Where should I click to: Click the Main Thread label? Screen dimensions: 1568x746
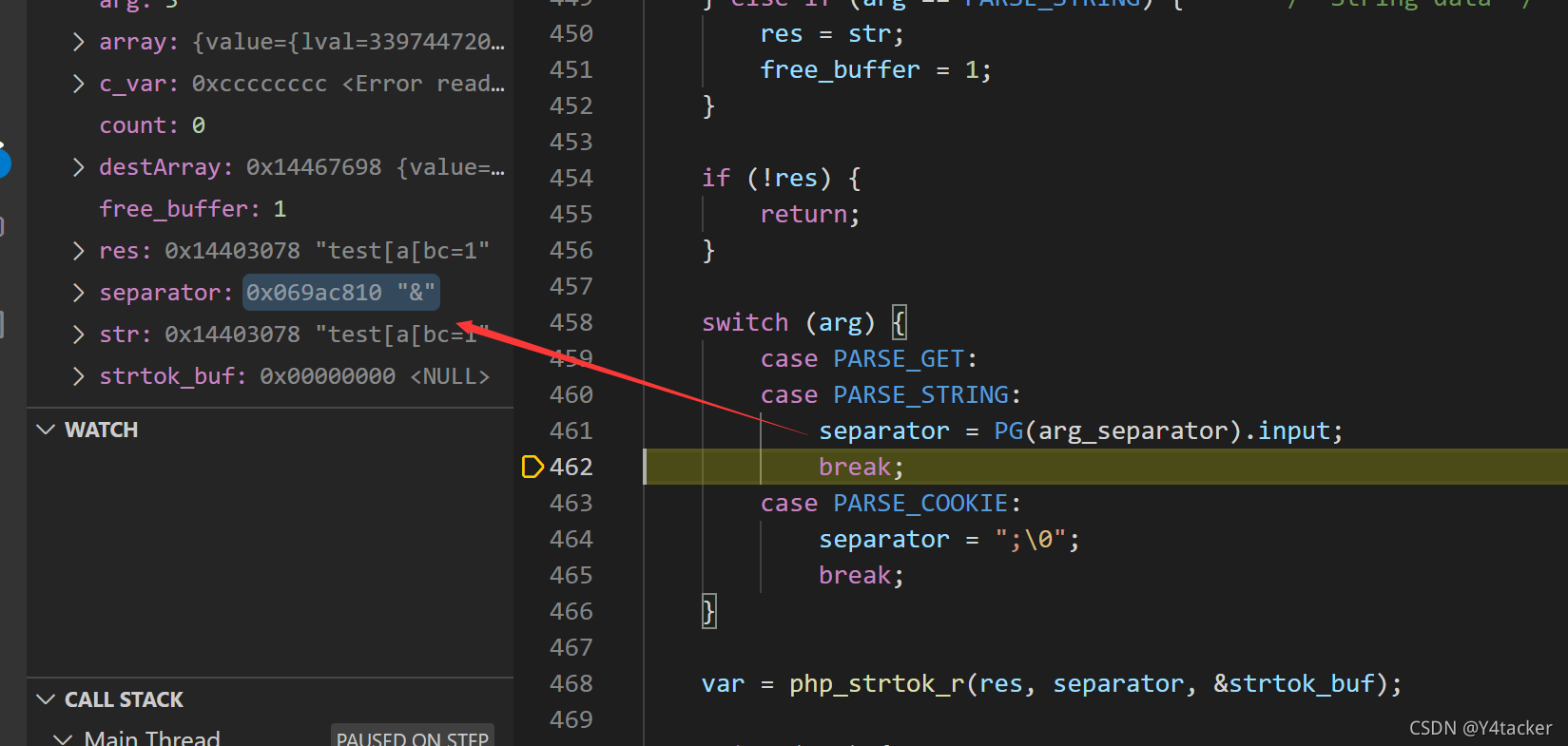point(152,737)
